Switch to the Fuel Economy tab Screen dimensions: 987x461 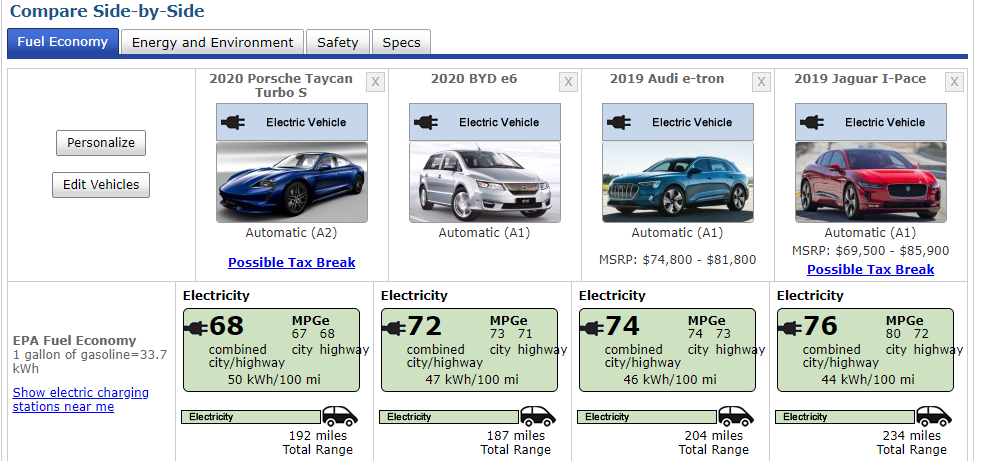[x=63, y=42]
